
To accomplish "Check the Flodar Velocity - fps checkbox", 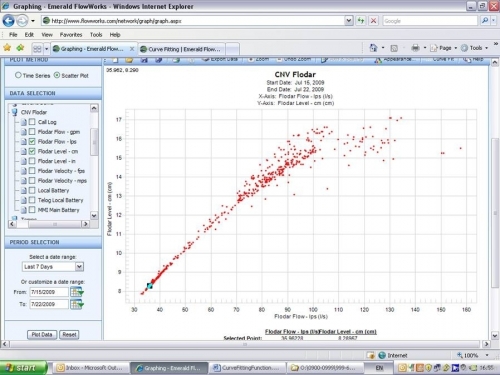I will (32, 171).
